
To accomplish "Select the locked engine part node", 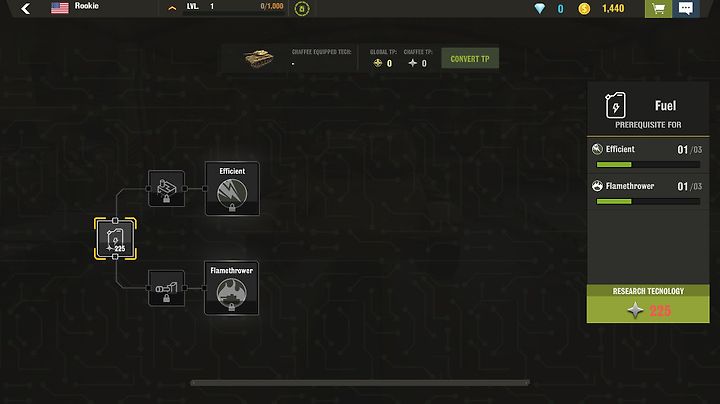I will (167, 189).
